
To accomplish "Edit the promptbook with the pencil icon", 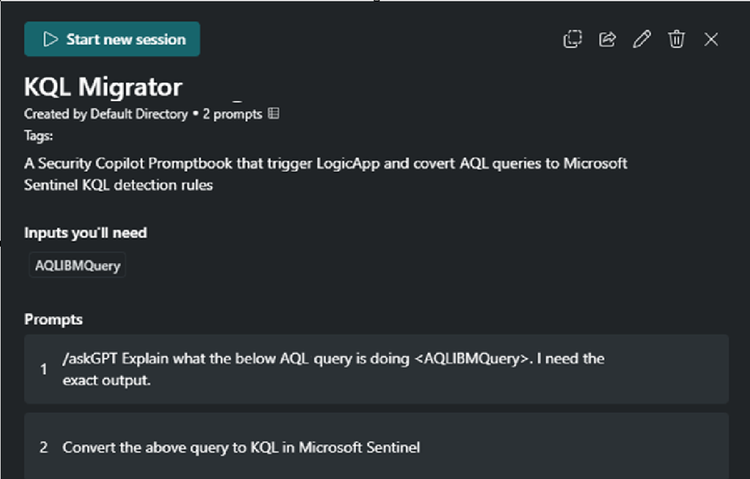I will point(642,39).
